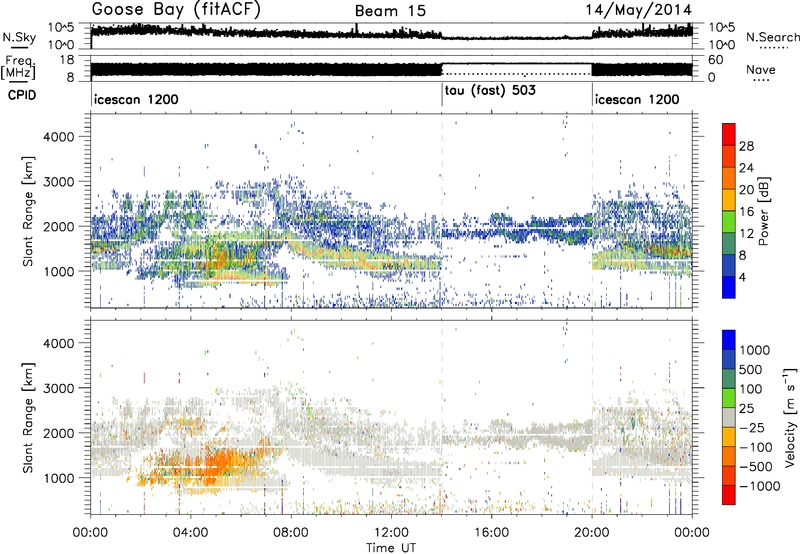Click the 'CPID' row label
Viewport: 800px width, 554px height.
click(x=22, y=95)
